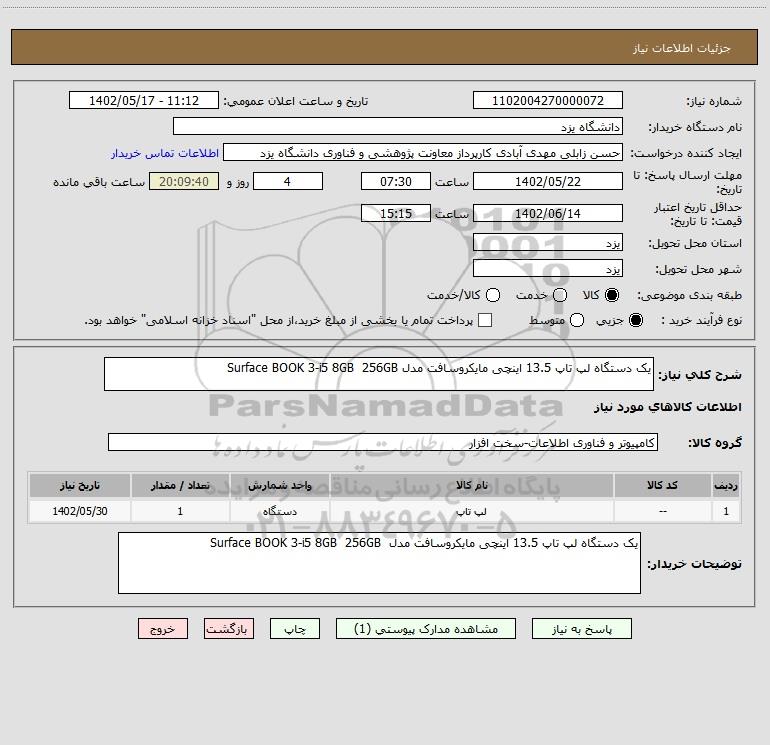Click the شماره نیاز field 1102004270000072

(x=548, y=100)
